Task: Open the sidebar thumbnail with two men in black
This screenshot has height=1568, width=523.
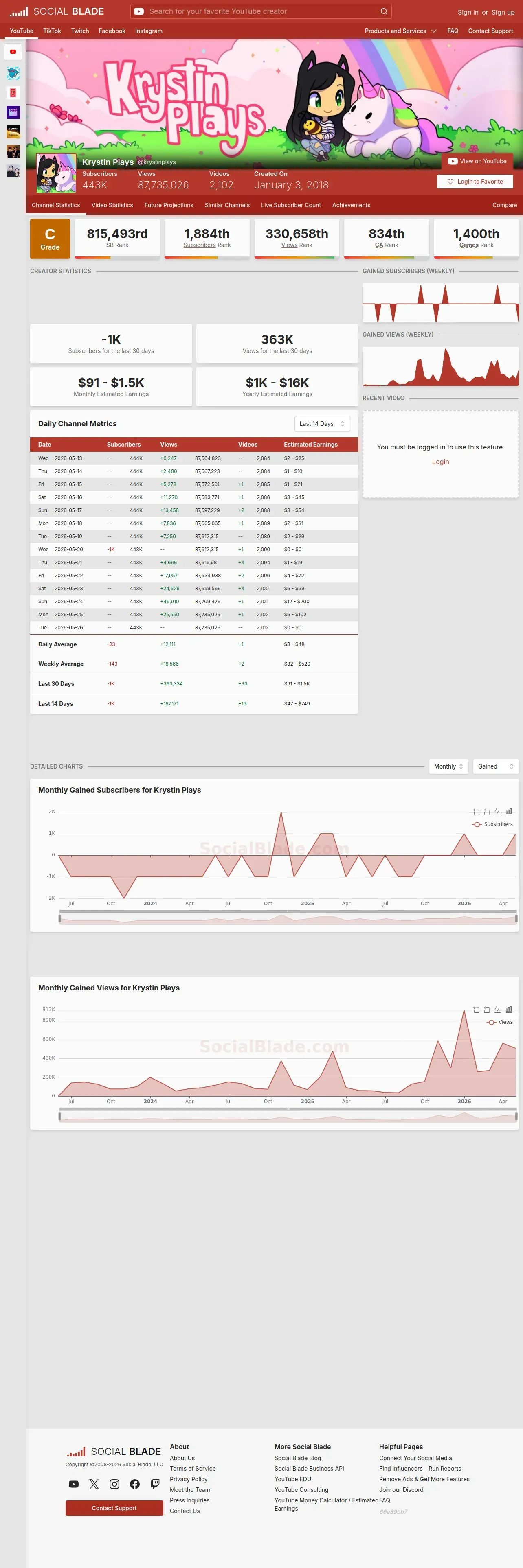Action: coord(13,151)
